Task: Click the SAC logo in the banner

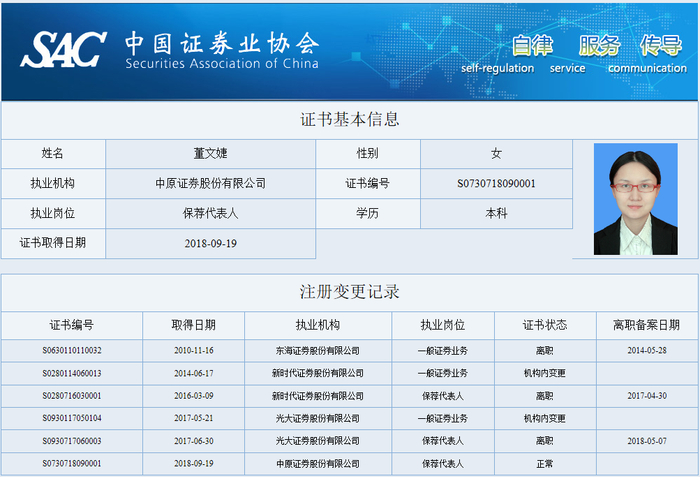Action: pos(63,49)
